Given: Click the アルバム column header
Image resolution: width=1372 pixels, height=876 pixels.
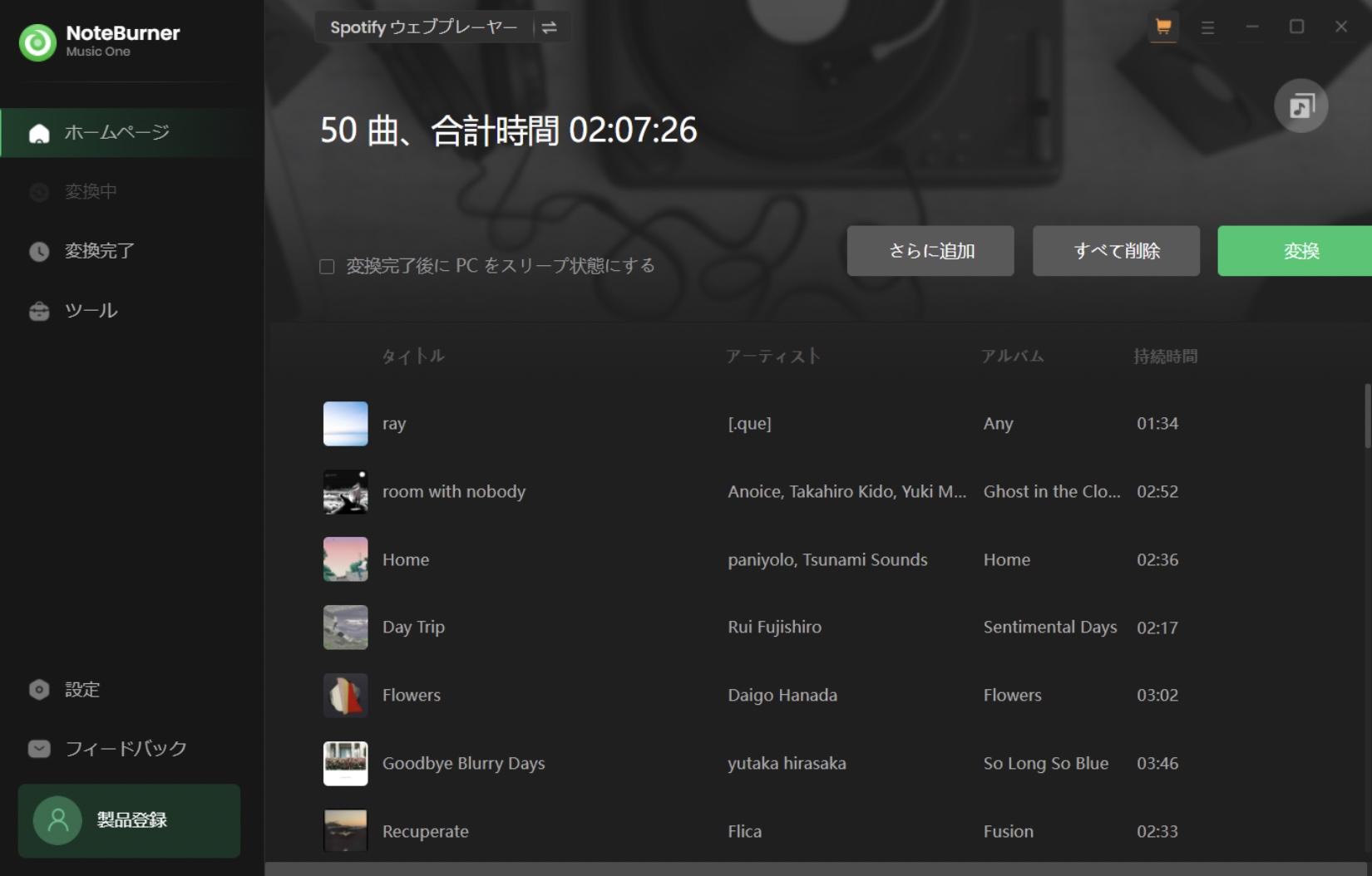Looking at the screenshot, I should pyautogui.click(x=1013, y=356).
